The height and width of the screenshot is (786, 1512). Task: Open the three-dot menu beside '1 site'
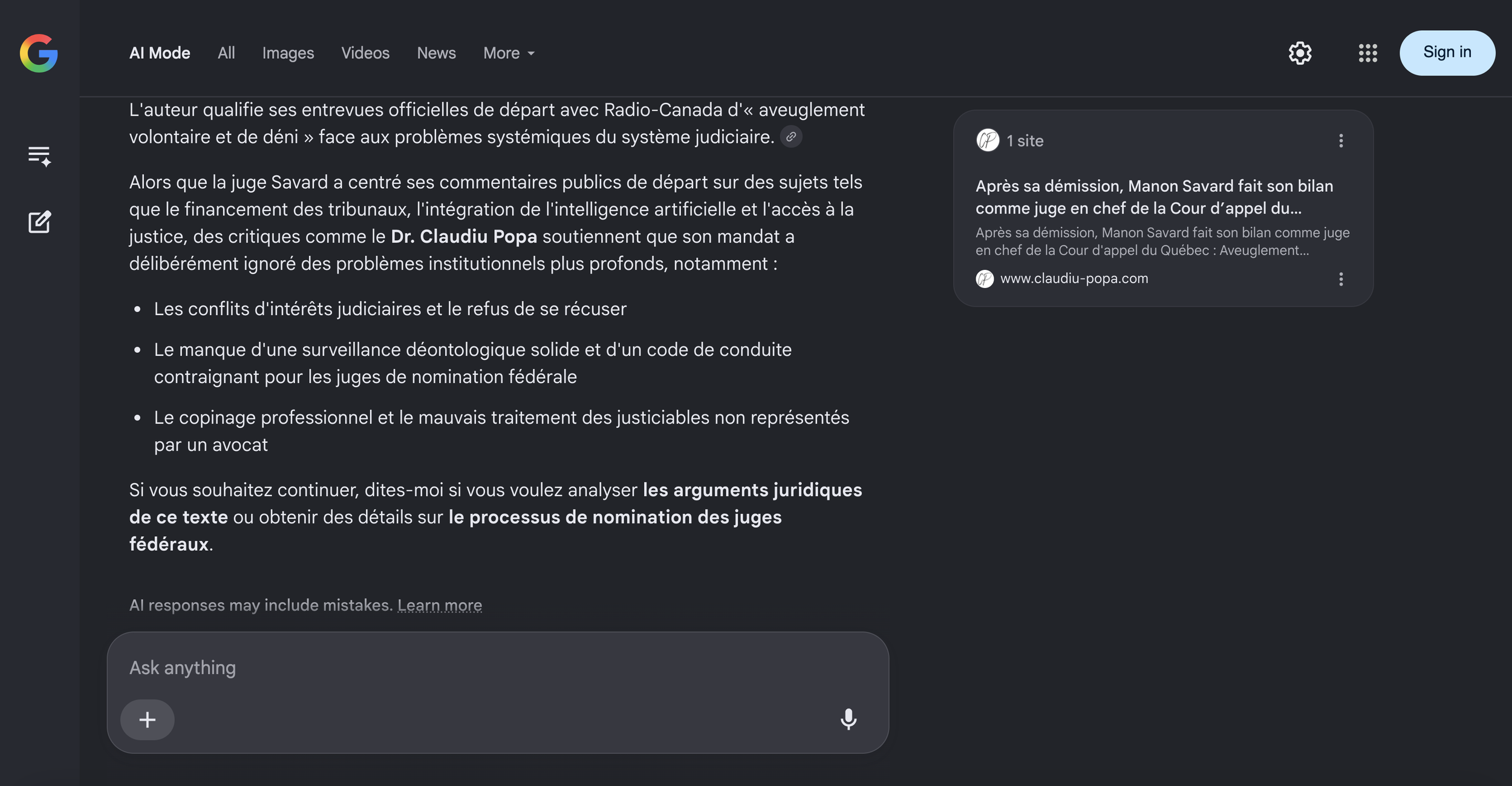[1341, 141]
